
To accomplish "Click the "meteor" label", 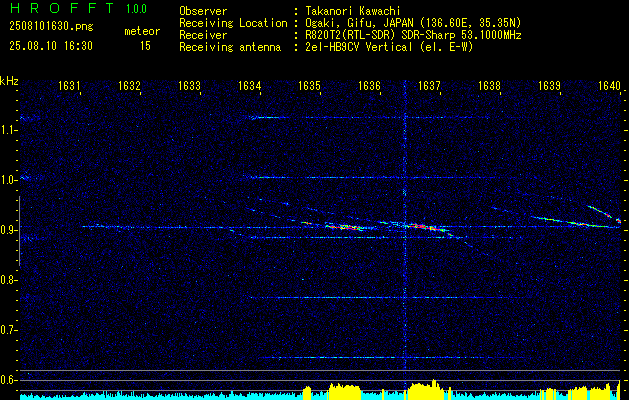I will [142, 31].
